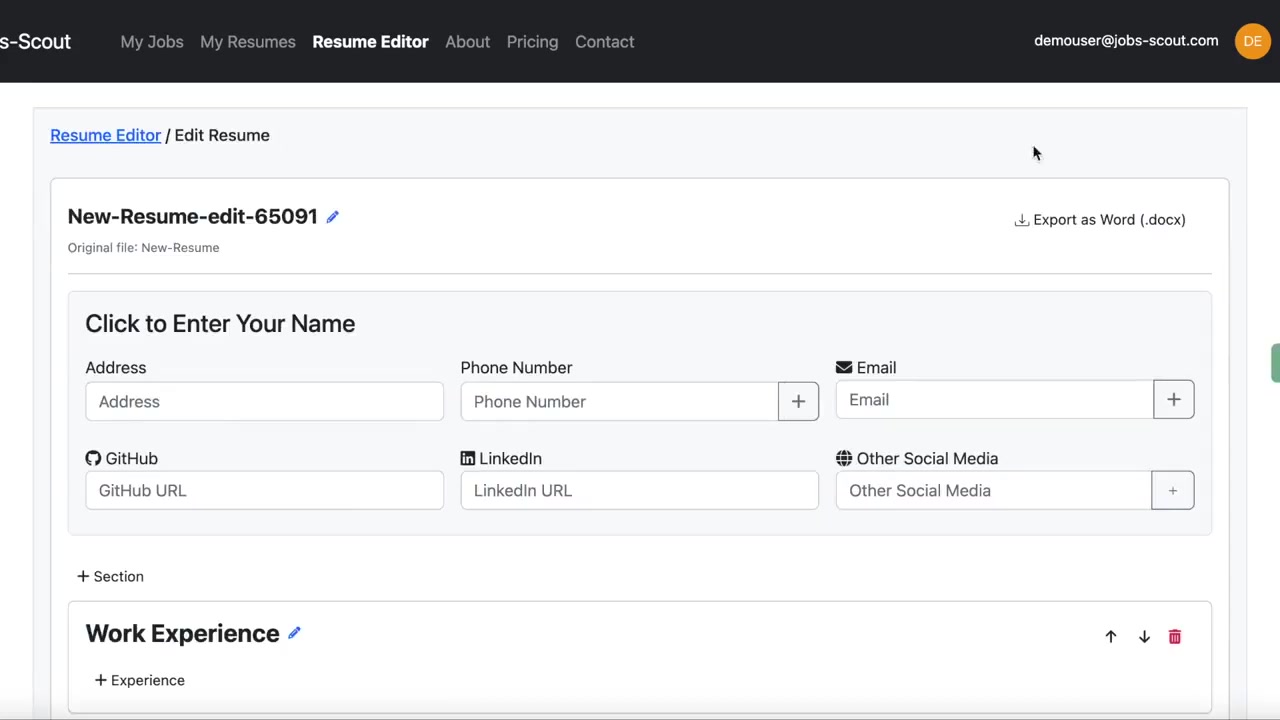Click the pencil icon beside Work Experience
This screenshot has width=1280, height=720.
tap(294, 633)
